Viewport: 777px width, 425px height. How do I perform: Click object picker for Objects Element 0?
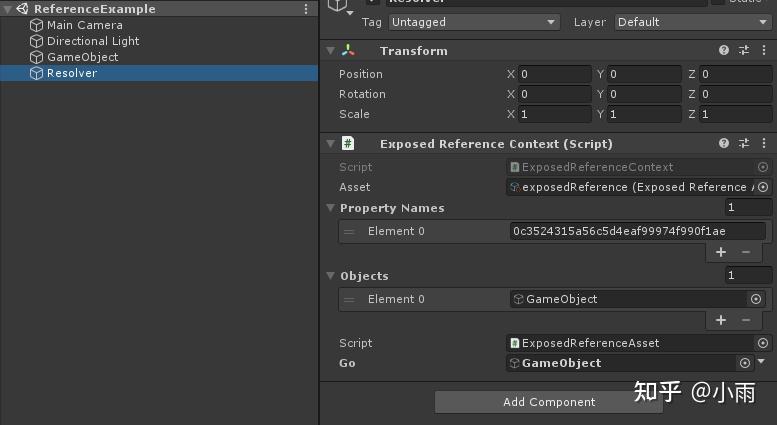(756, 299)
